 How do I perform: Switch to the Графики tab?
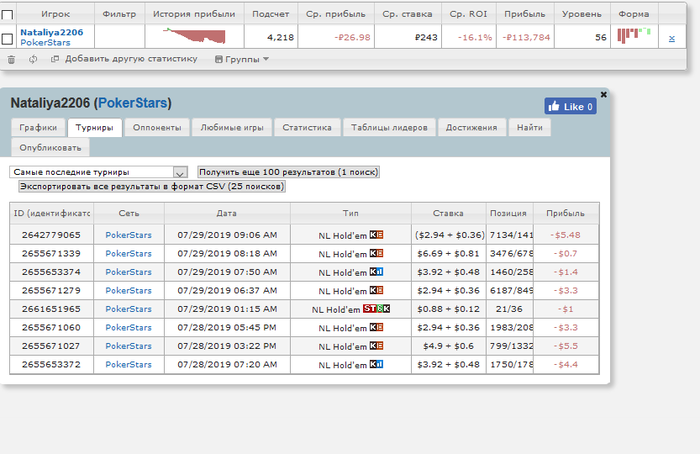tap(38, 128)
